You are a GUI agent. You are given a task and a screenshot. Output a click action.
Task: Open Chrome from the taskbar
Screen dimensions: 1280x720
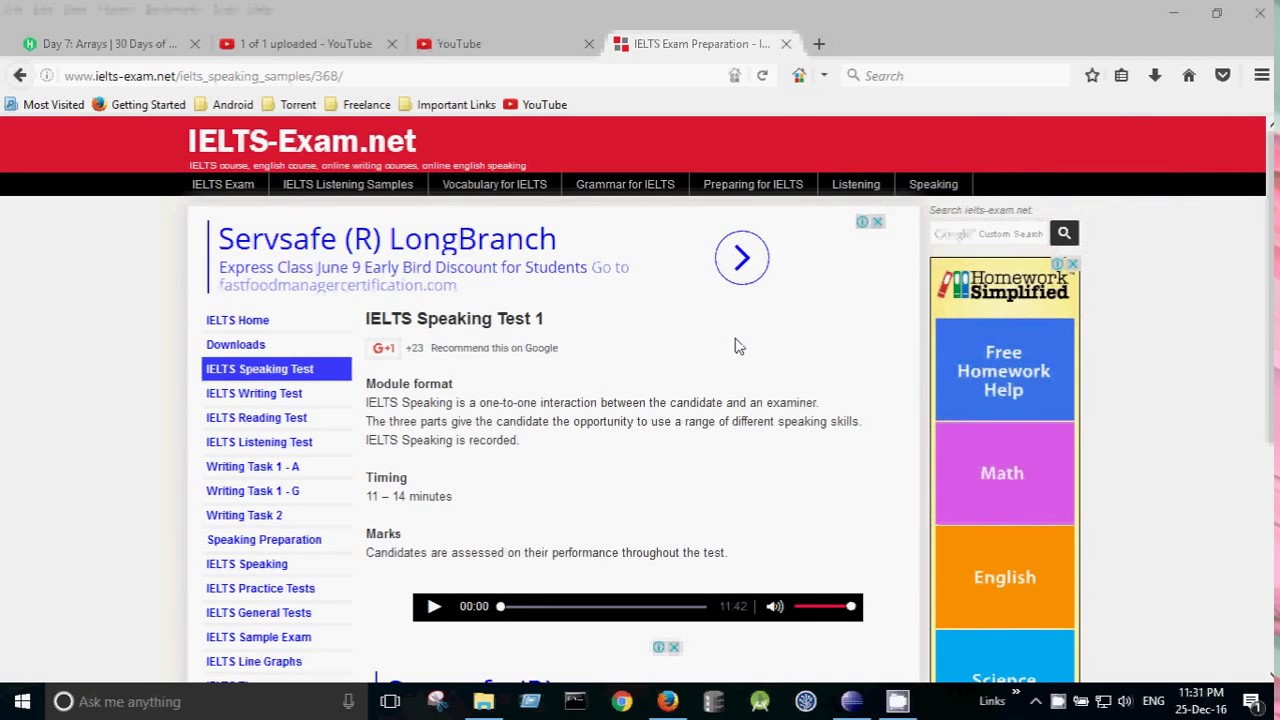pos(621,701)
